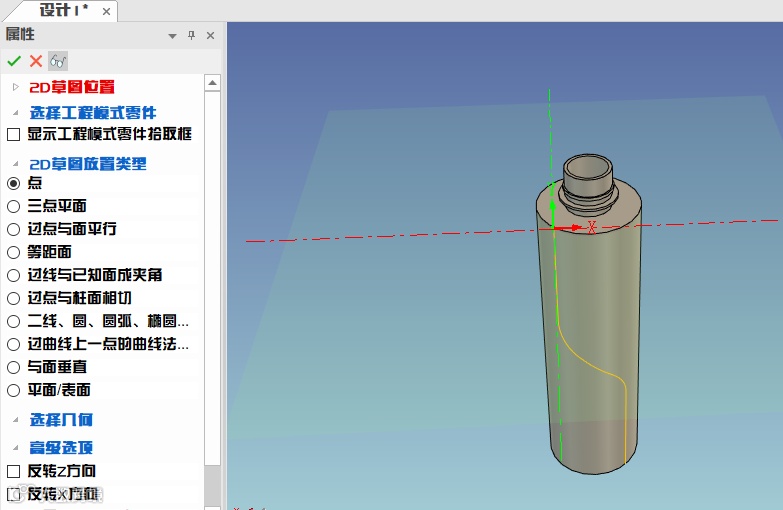Select the 三点平面 radio option
Viewport: 783px width, 510px height.
tap(13, 206)
